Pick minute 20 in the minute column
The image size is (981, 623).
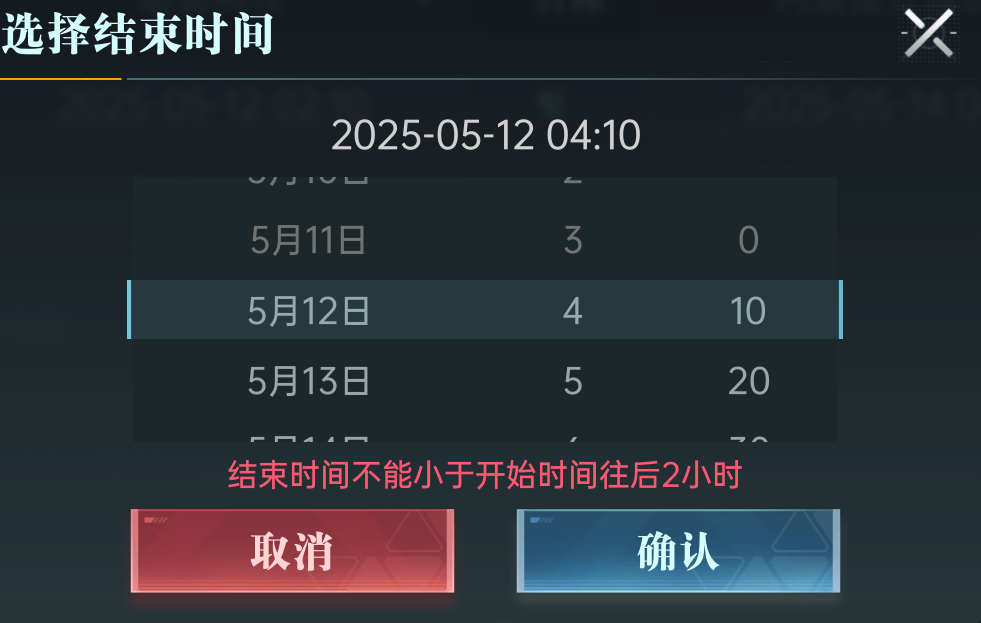pos(749,381)
